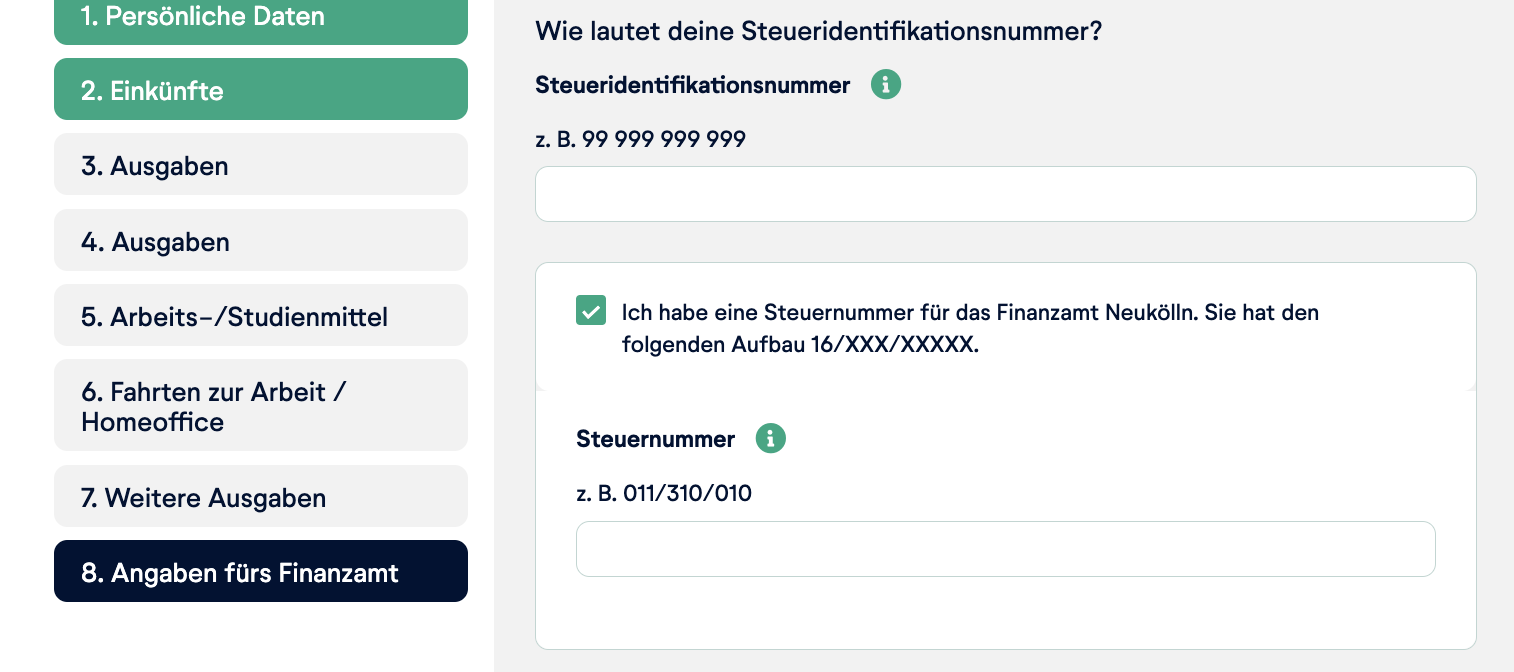The width and height of the screenshot is (1514, 672).
Task: Switch to 6. Fahrten zur Arbeit / Homeoffice
Action: (x=260, y=406)
